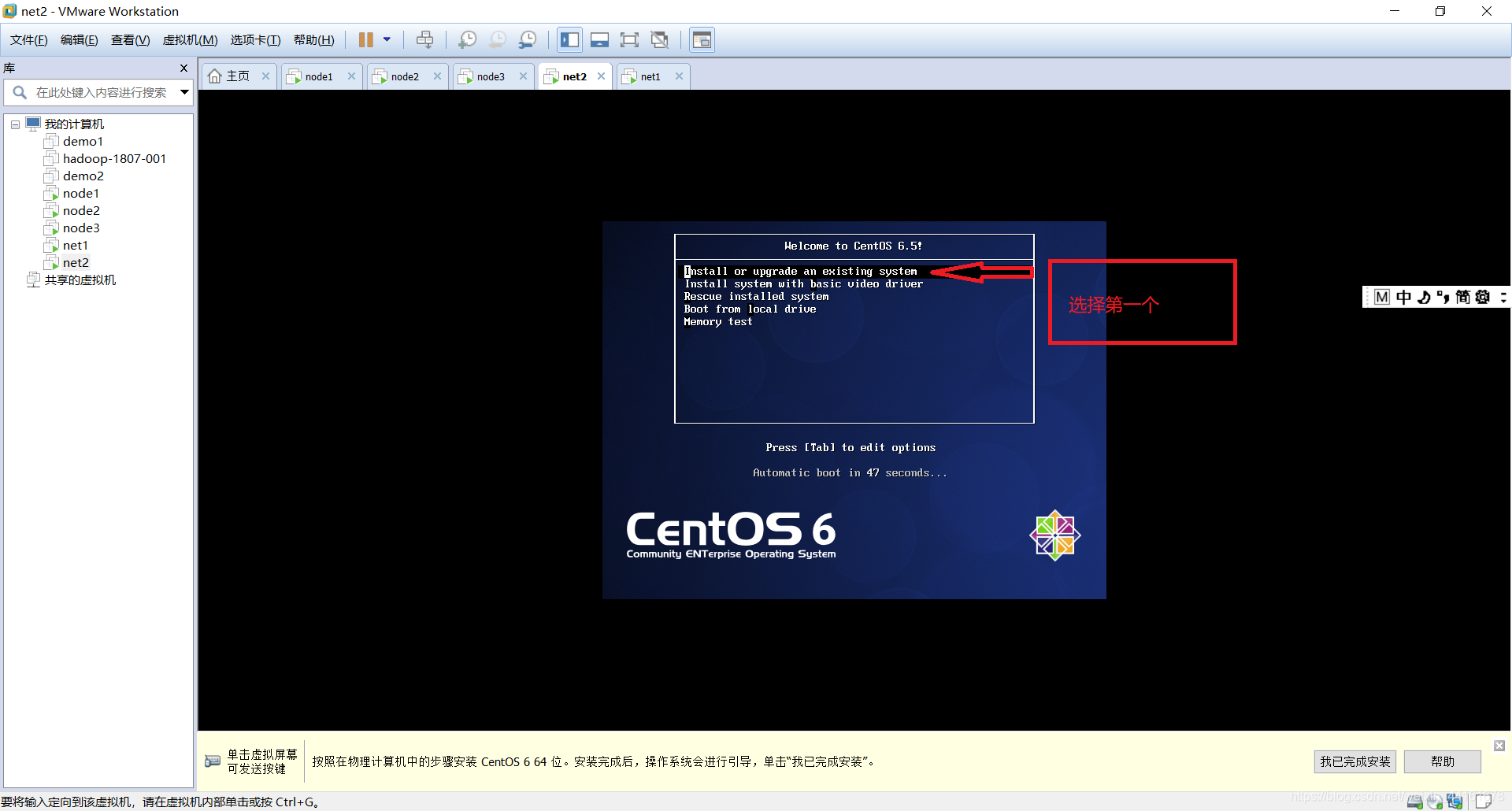The image size is (1512, 811).
Task: Toggle IME punctuation mode icon
Action: 1443,297
